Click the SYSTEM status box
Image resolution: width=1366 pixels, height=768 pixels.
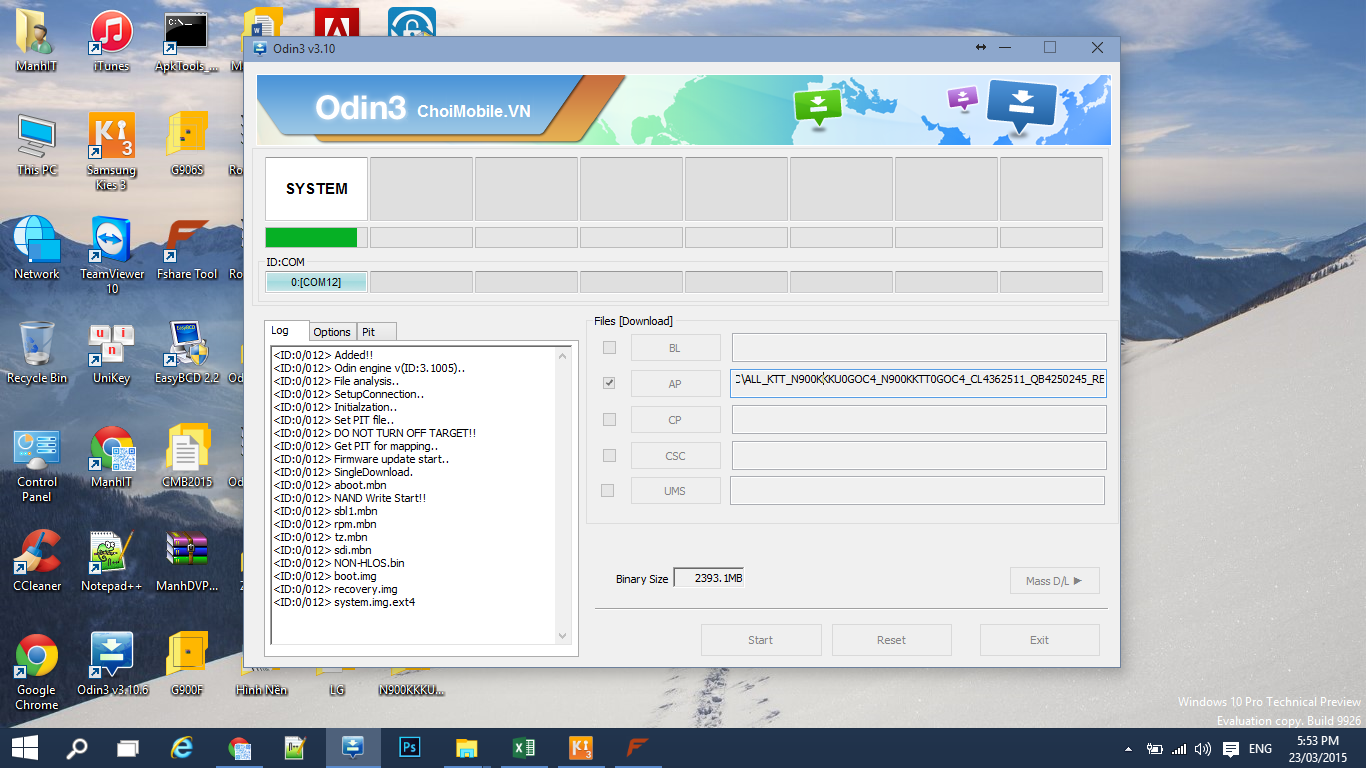click(316, 188)
